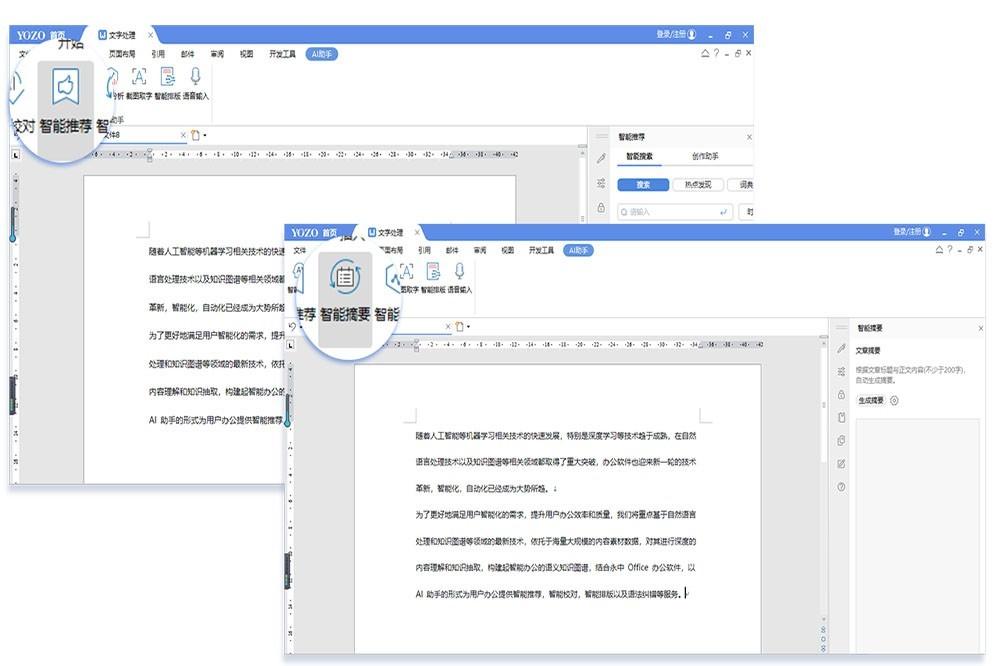Click 截图取字 icon in the back window

pos(138,77)
